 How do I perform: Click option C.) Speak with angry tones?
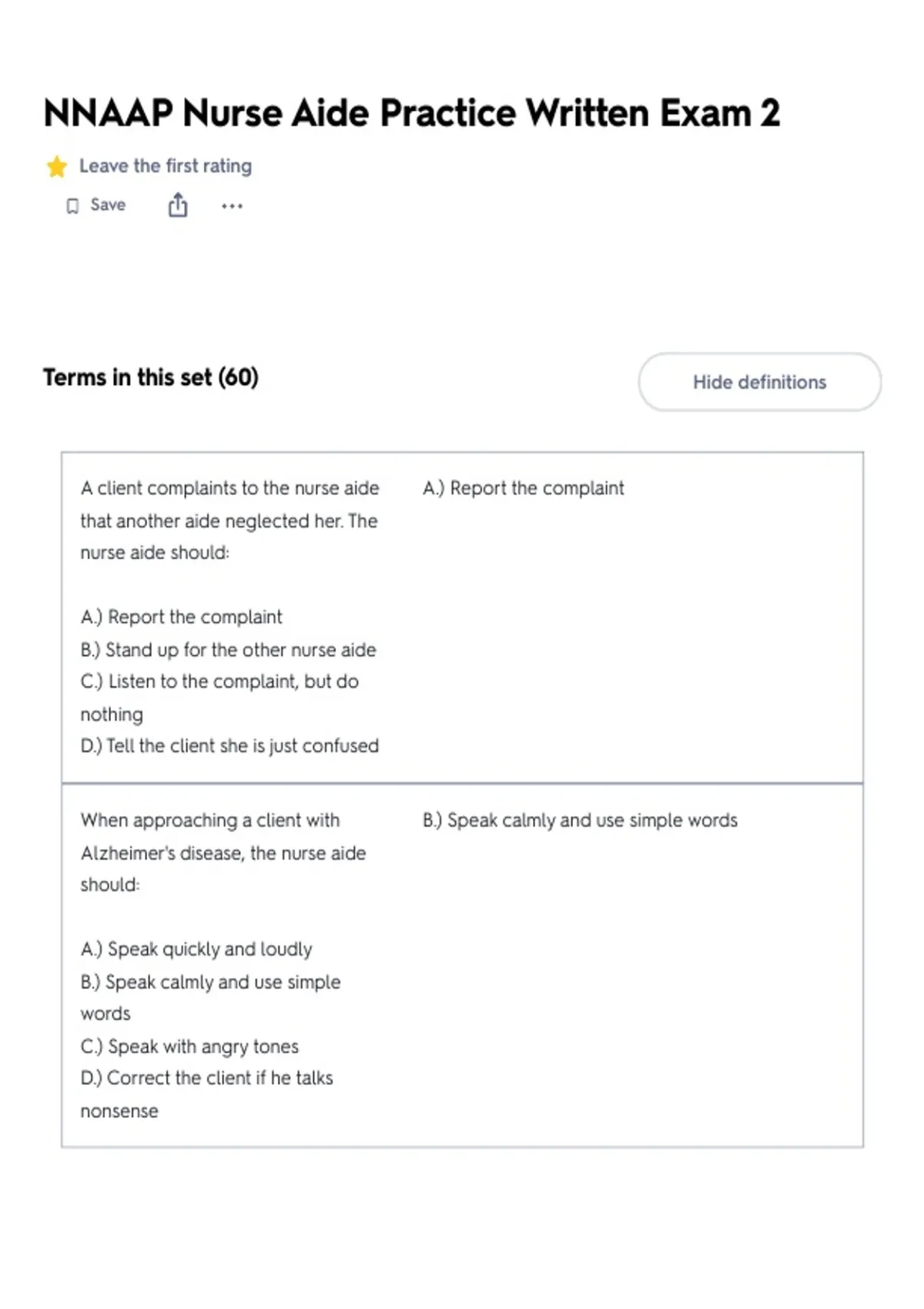click(189, 1046)
